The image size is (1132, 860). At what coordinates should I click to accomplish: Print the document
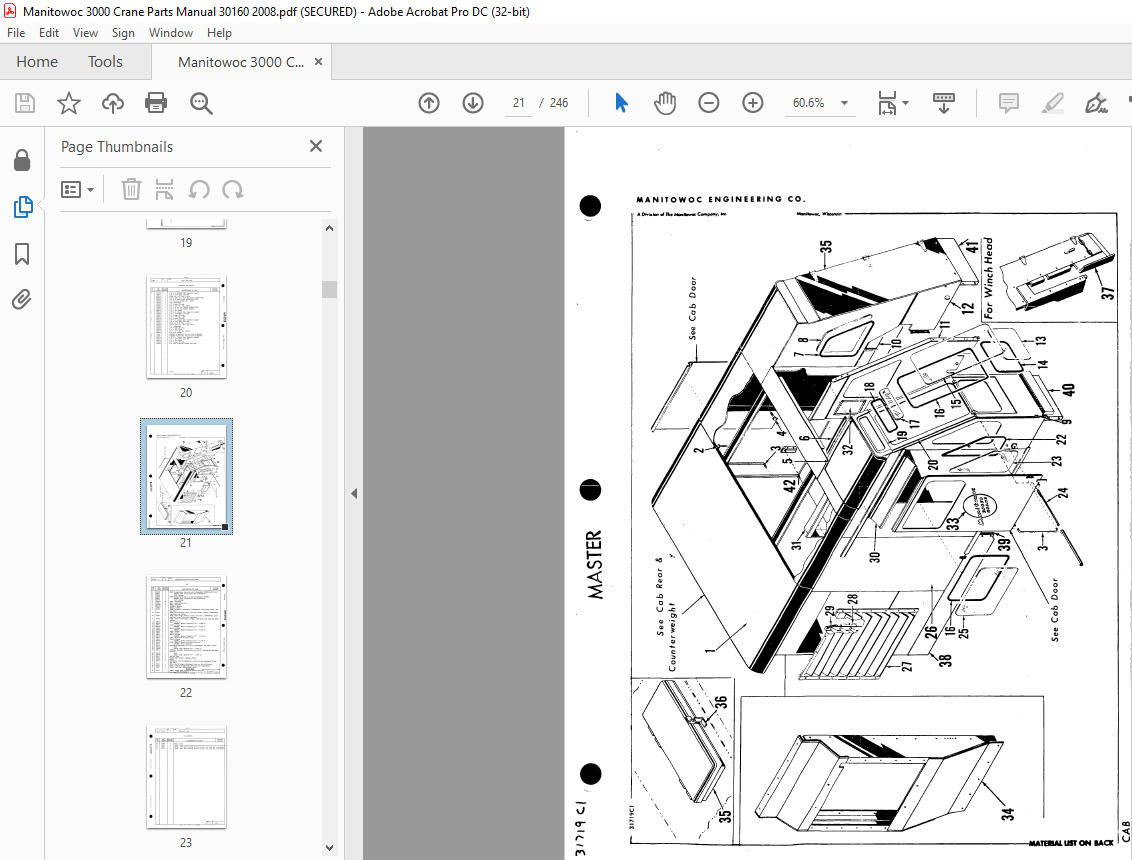(156, 103)
